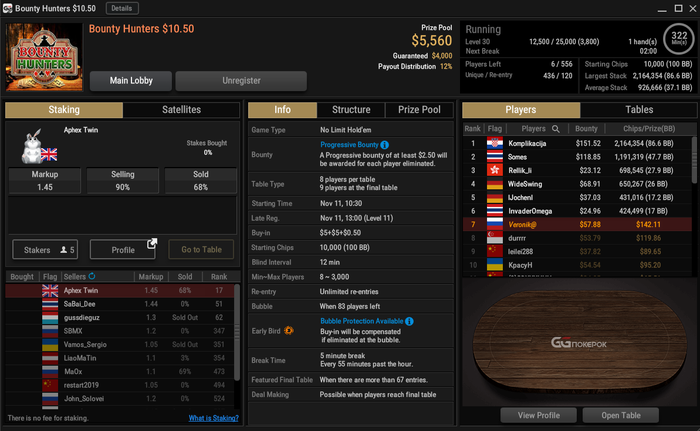Click Go to Table button
The height and width of the screenshot is (431, 700).
201,250
